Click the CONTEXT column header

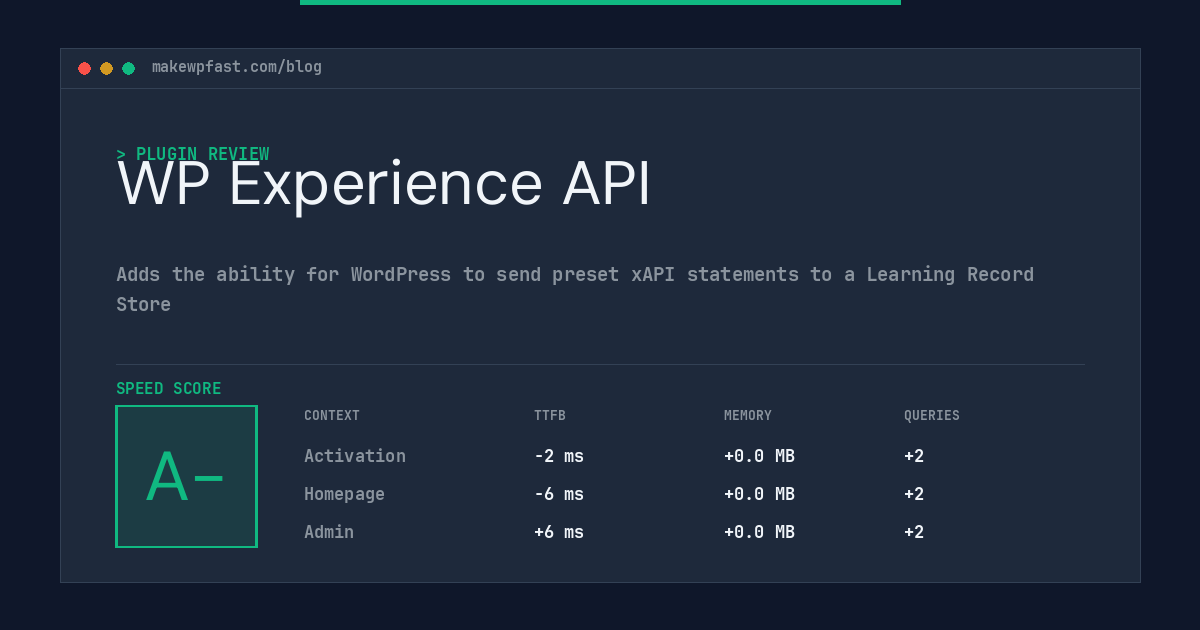coord(332,416)
